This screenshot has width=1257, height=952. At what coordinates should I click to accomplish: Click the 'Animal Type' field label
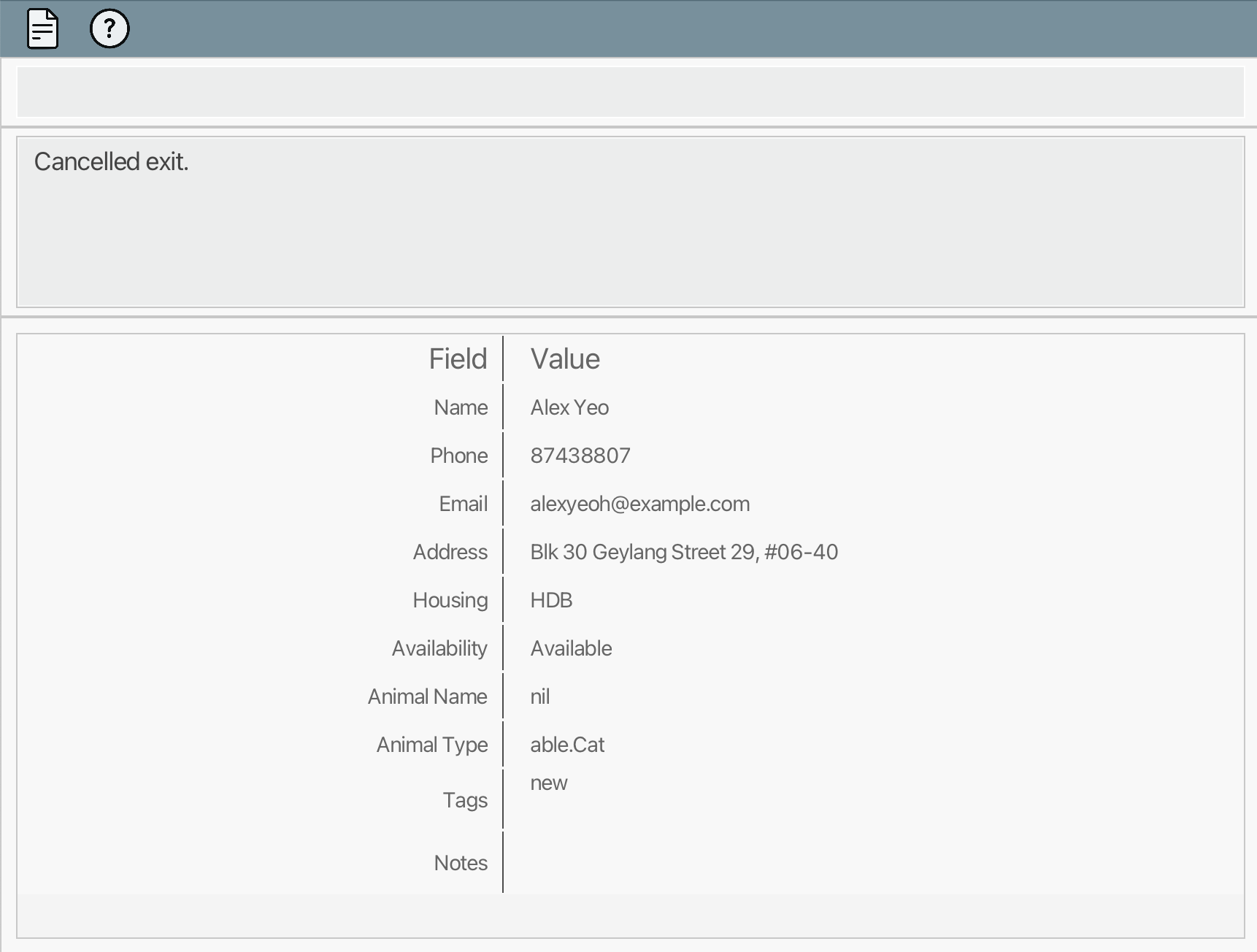click(432, 745)
